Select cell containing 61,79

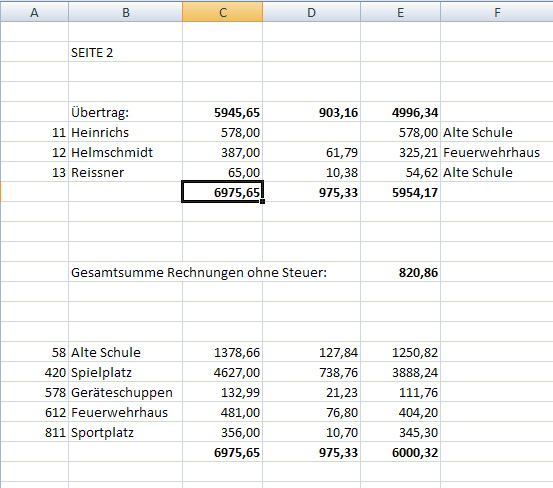[311, 152]
